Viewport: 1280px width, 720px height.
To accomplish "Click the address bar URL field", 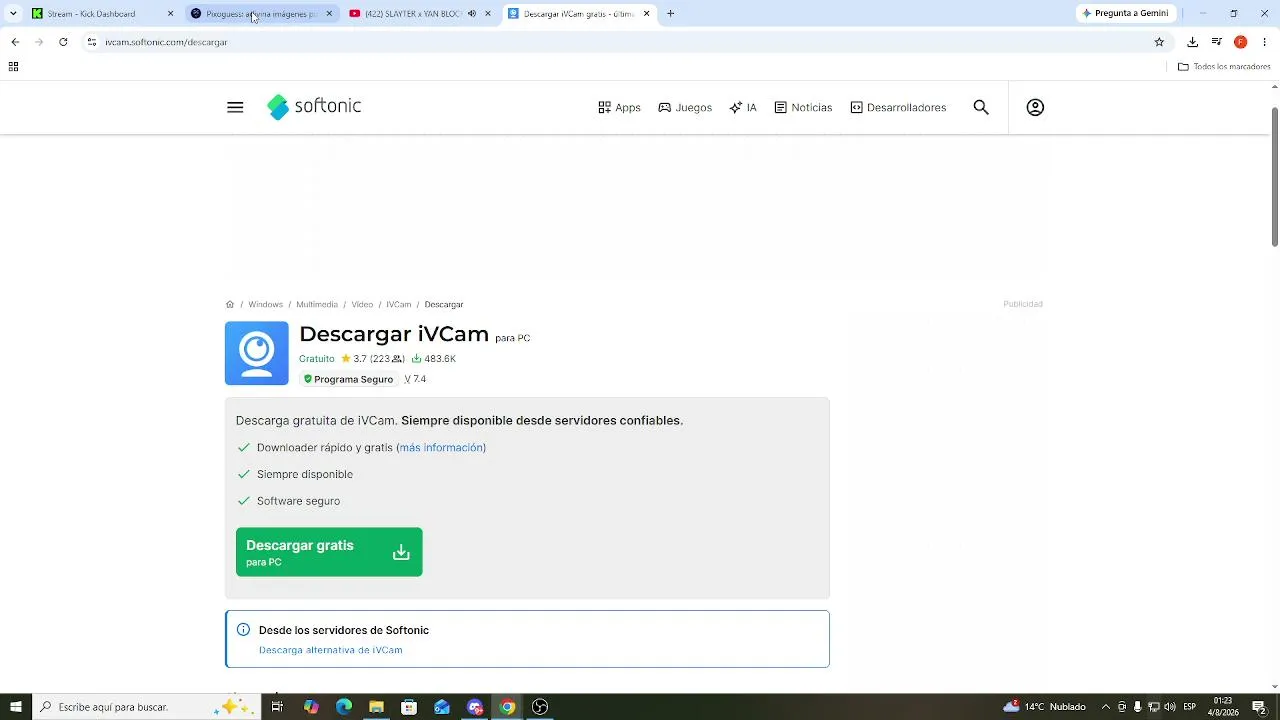I will pyautogui.click(x=625, y=42).
